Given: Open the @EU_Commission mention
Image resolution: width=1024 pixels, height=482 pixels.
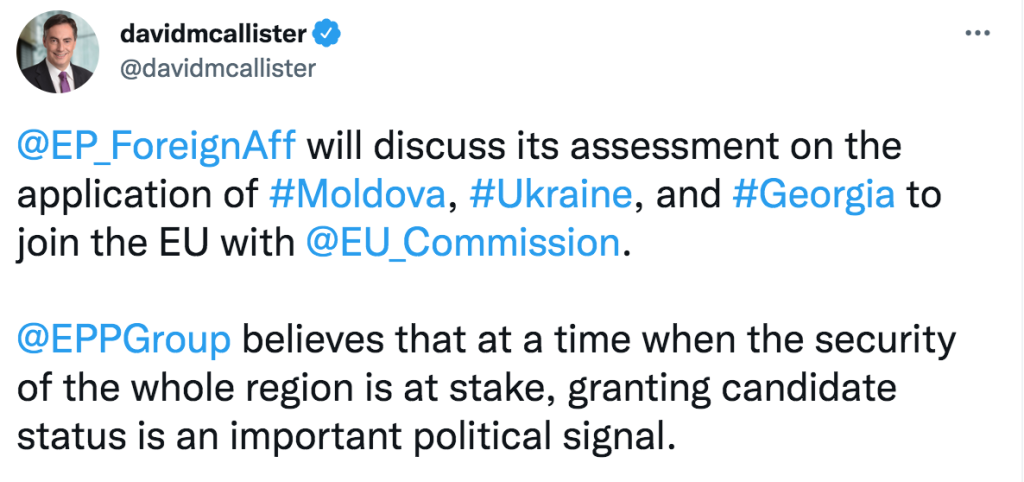Looking at the screenshot, I should coord(462,244).
